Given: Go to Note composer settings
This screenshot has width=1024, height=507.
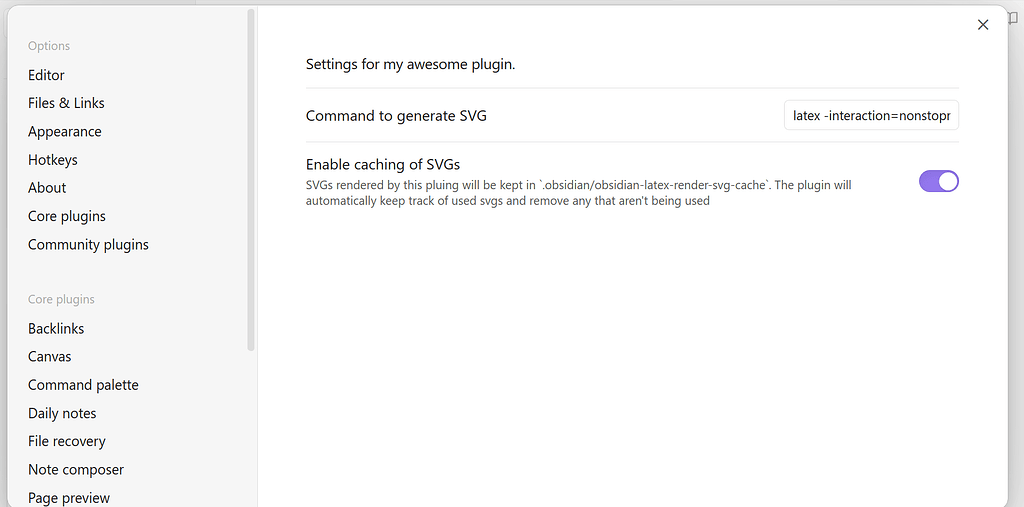Looking at the screenshot, I should [76, 469].
